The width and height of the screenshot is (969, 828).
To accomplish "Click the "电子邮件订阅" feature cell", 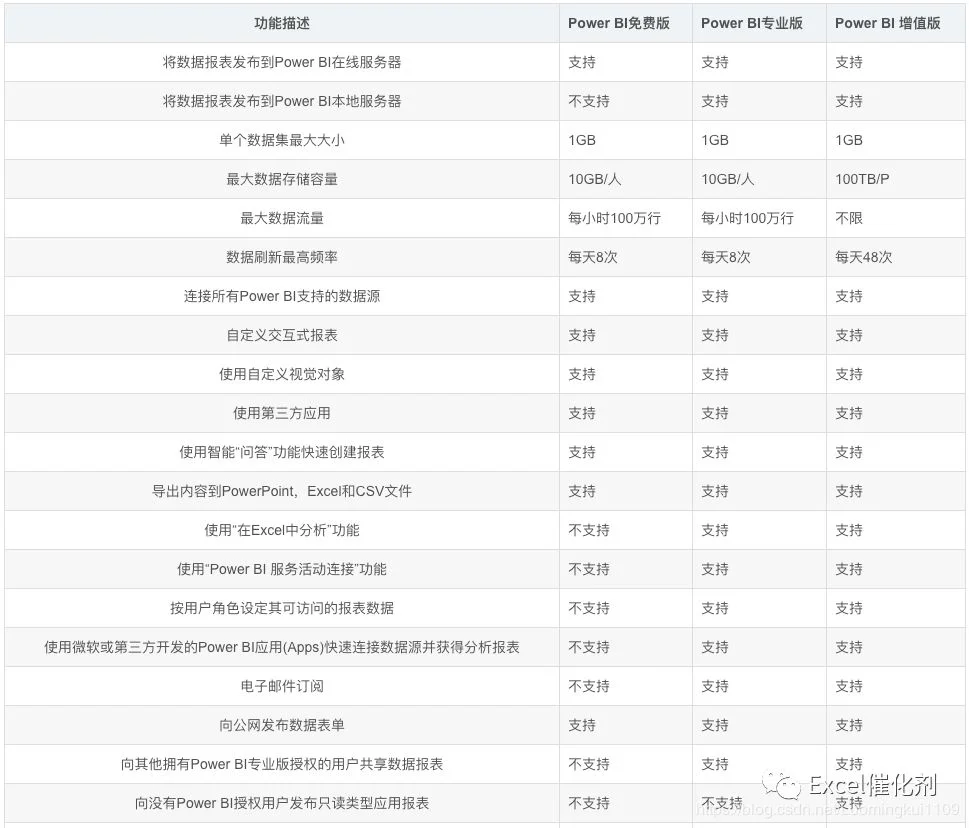I will 282,686.
